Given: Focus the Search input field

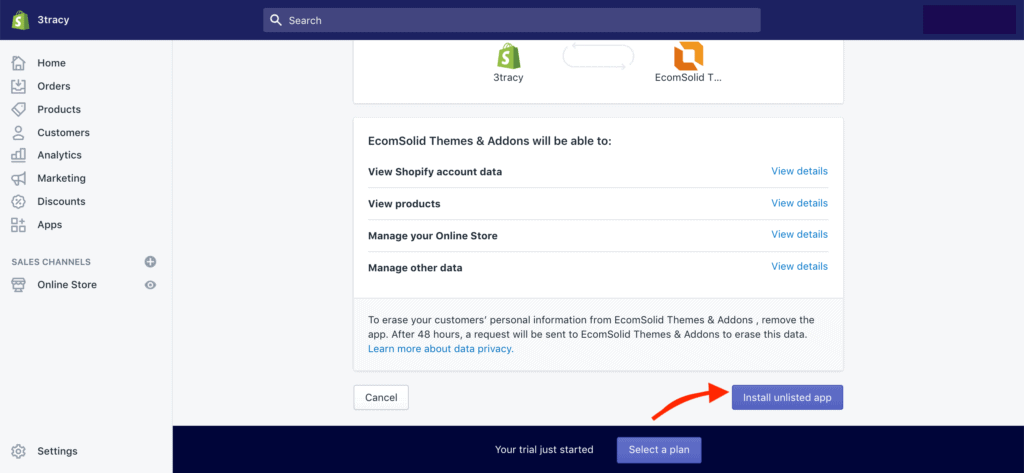Looking at the screenshot, I should point(511,20).
